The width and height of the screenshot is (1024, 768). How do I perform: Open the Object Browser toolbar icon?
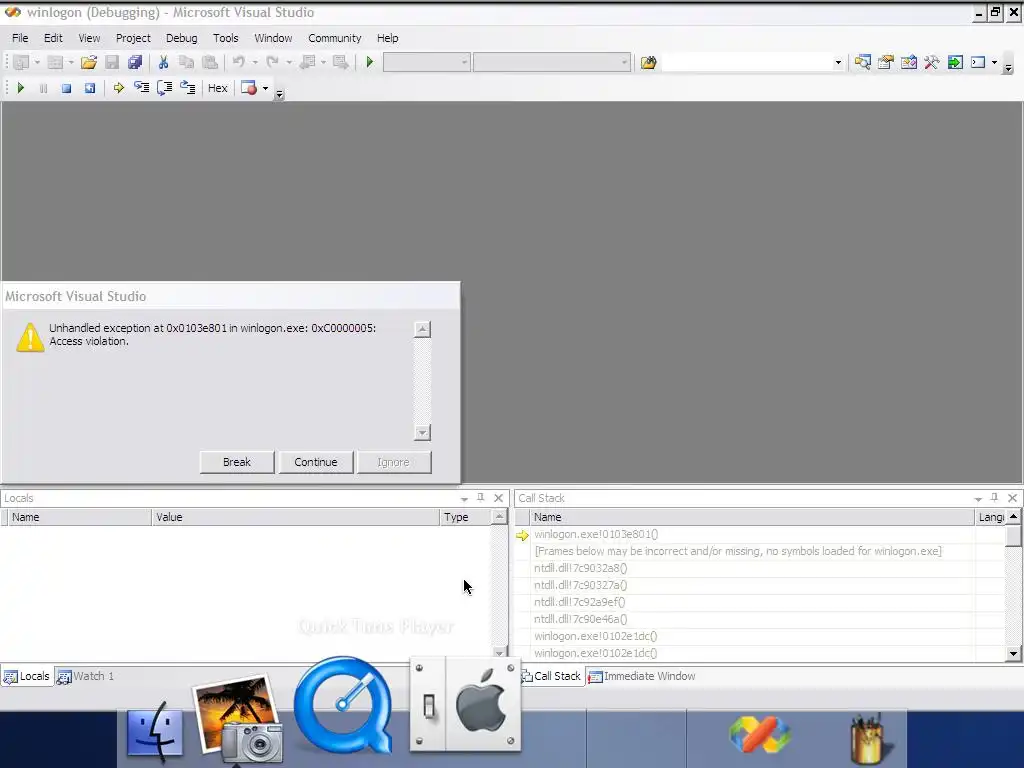[x=908, y=63]
